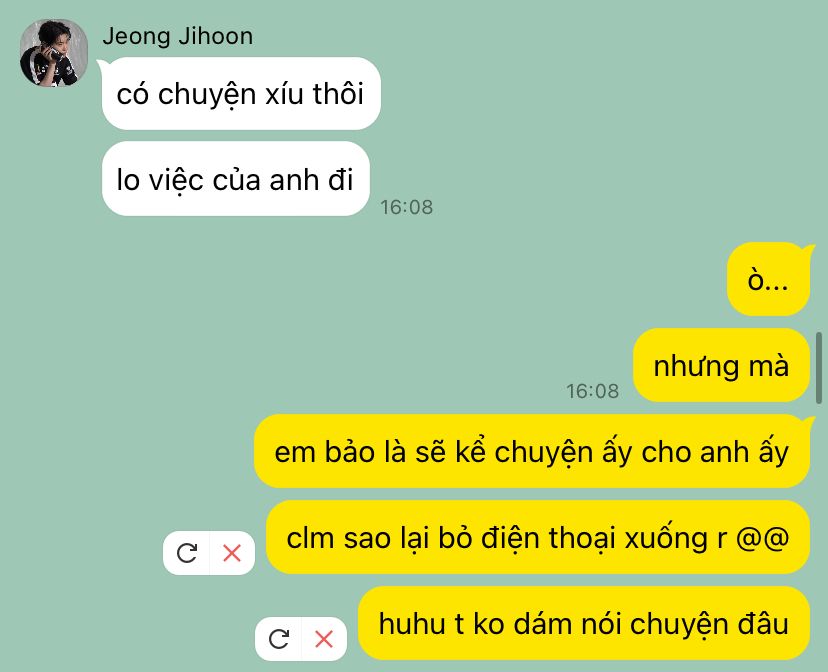Click the chat scrollbar thumb
Image resolution: width=828 pixels, height=672 pixels.
click(x=819, y=368)
